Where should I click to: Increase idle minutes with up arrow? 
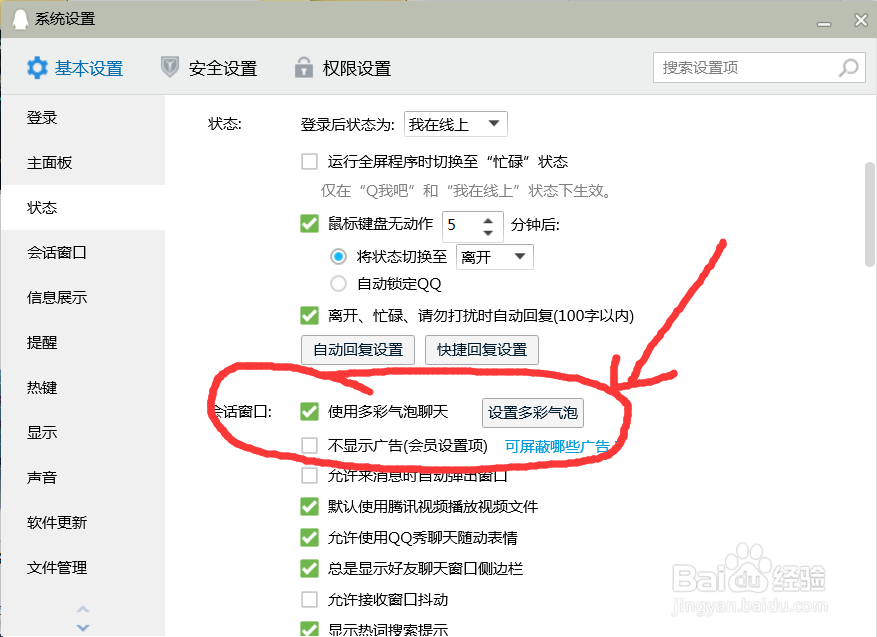[x=488, y=219]
